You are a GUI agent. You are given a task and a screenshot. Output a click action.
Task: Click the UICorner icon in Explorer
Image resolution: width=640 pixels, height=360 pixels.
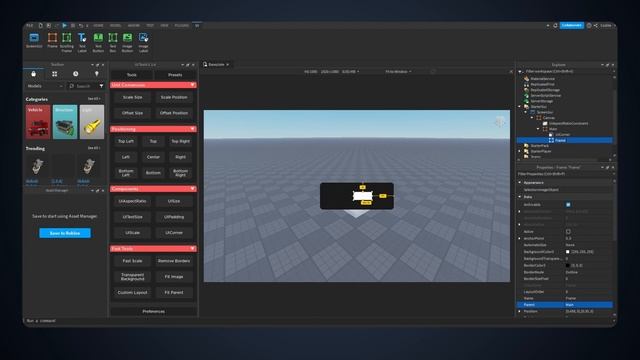pos(551,134)
